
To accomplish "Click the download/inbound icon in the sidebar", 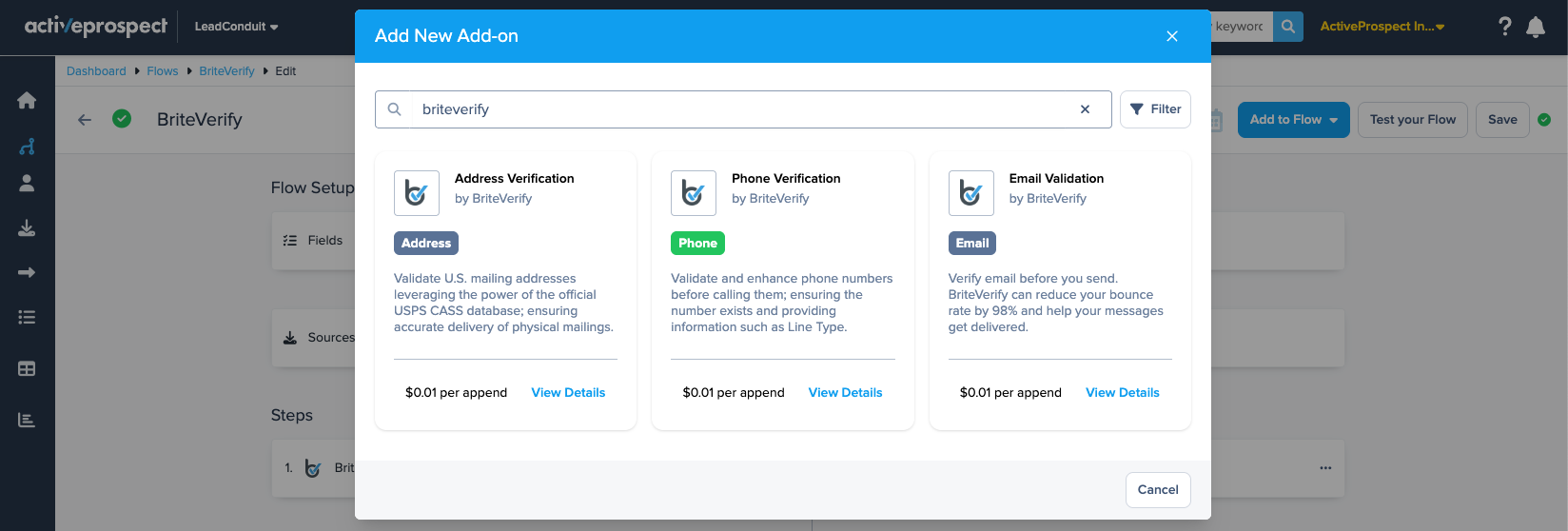I will pos(27,228).
